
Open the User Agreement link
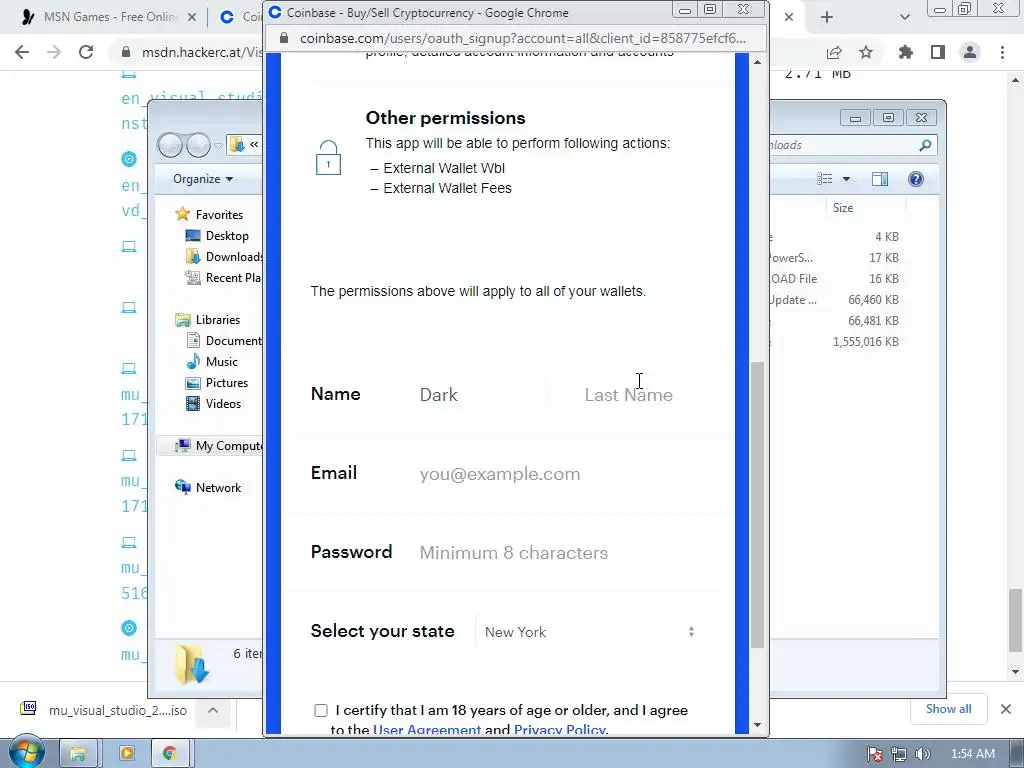coord(426,729)
